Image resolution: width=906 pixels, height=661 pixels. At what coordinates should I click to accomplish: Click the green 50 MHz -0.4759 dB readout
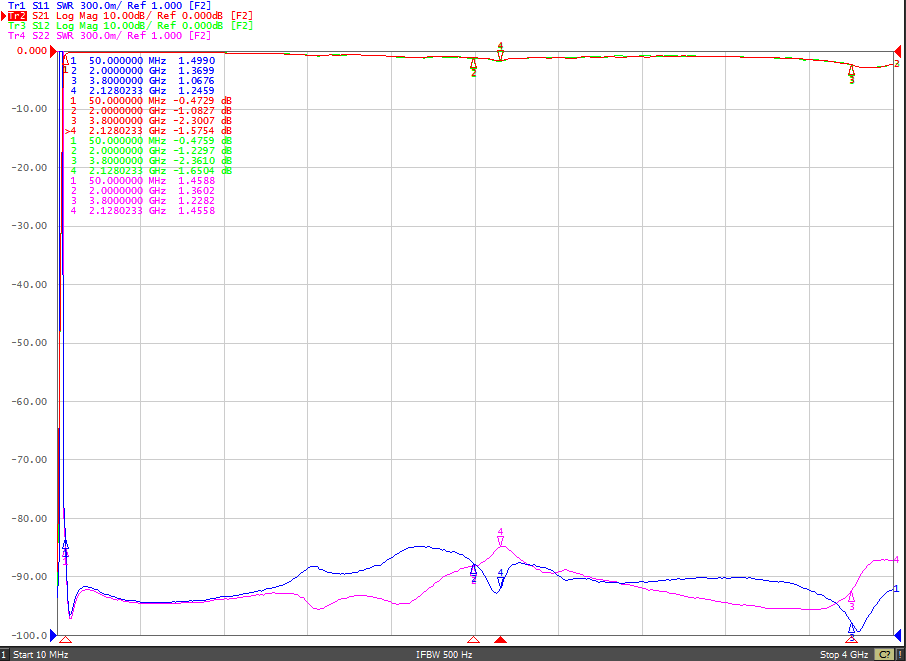[x=151, y=140]
